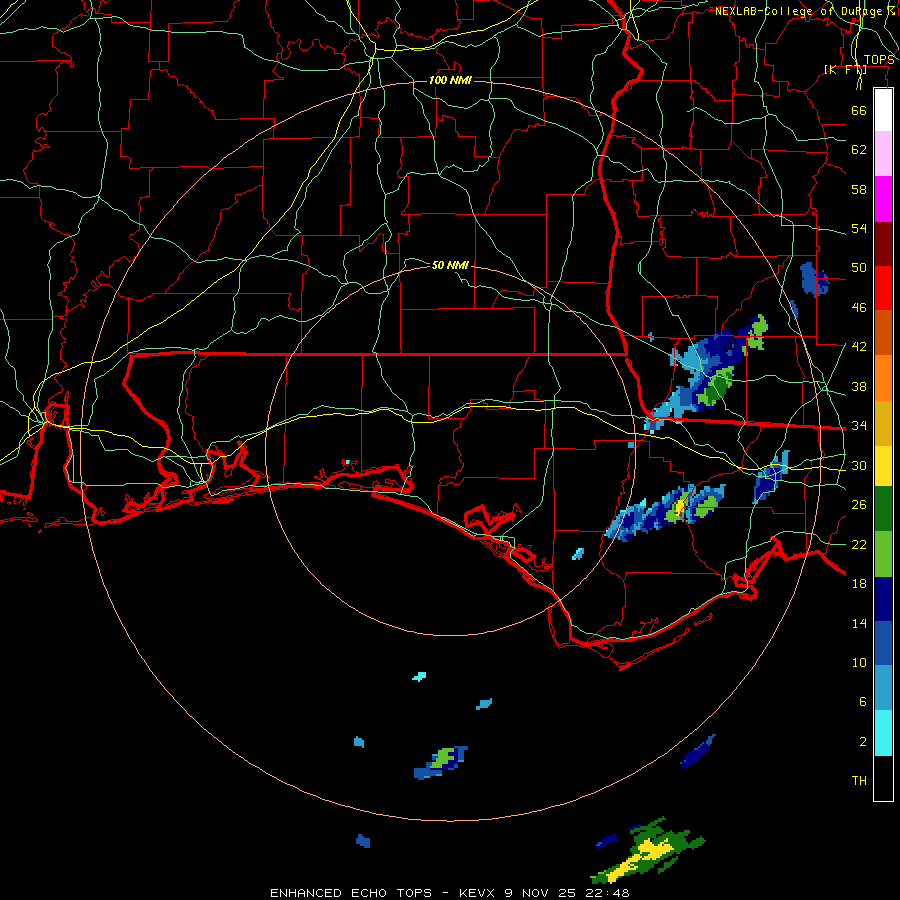The image size is (900, 900).
Task: Click the "26" legend value
Action: pos(859,505)
